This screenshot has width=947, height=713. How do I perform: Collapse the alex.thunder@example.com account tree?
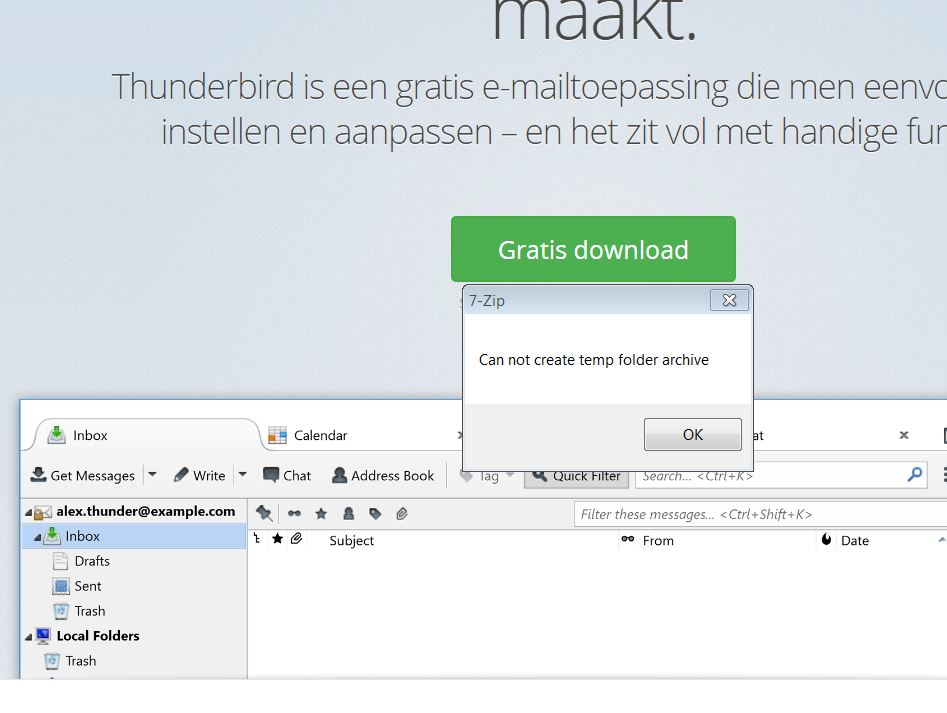(27, 511)
